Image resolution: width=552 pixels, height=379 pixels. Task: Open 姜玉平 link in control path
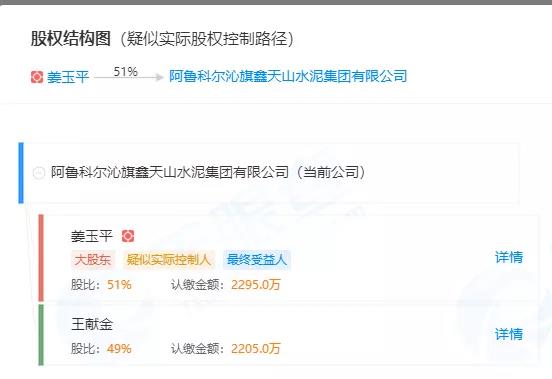pos(68,77)
